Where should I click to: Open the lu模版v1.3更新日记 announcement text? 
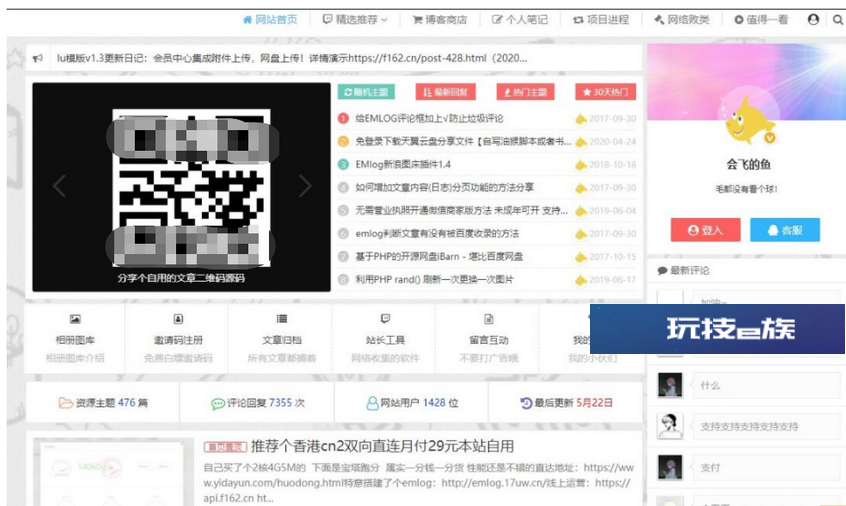pos(292,58)
